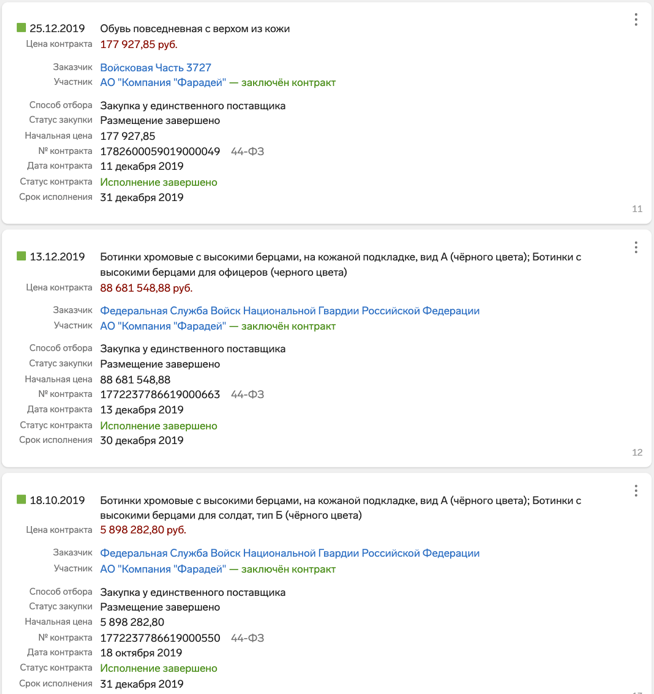Open customer link Войсковая Часть 3727
This screenshot has width=654, height=694.
tap(155, 68)
